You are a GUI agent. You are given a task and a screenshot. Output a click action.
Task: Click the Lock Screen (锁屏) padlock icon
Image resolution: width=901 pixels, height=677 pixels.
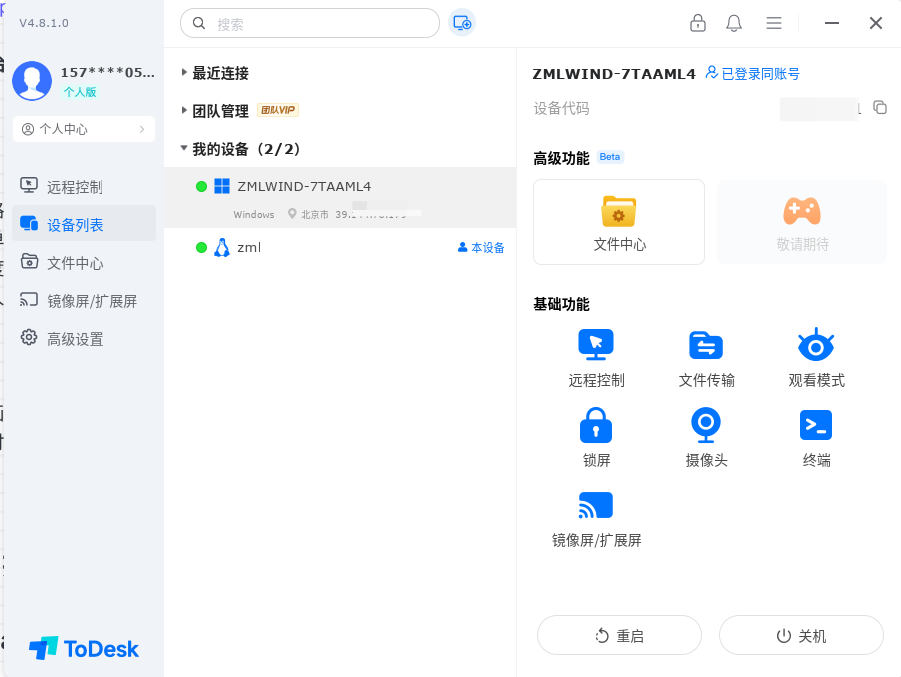[x=596, y=425]
